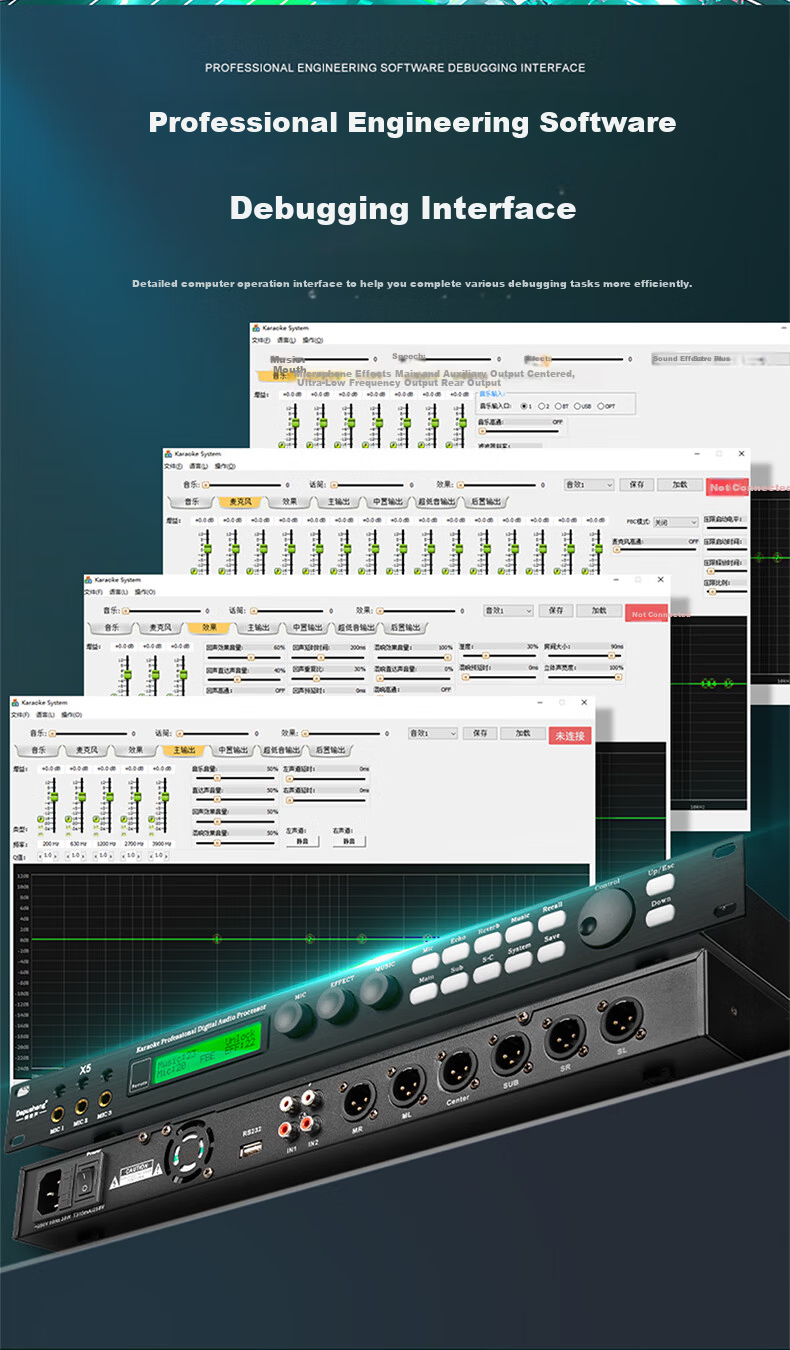Toggle the green checkbox above the 1200 Hz band
790x1350 pixels.
pos(96,819)
